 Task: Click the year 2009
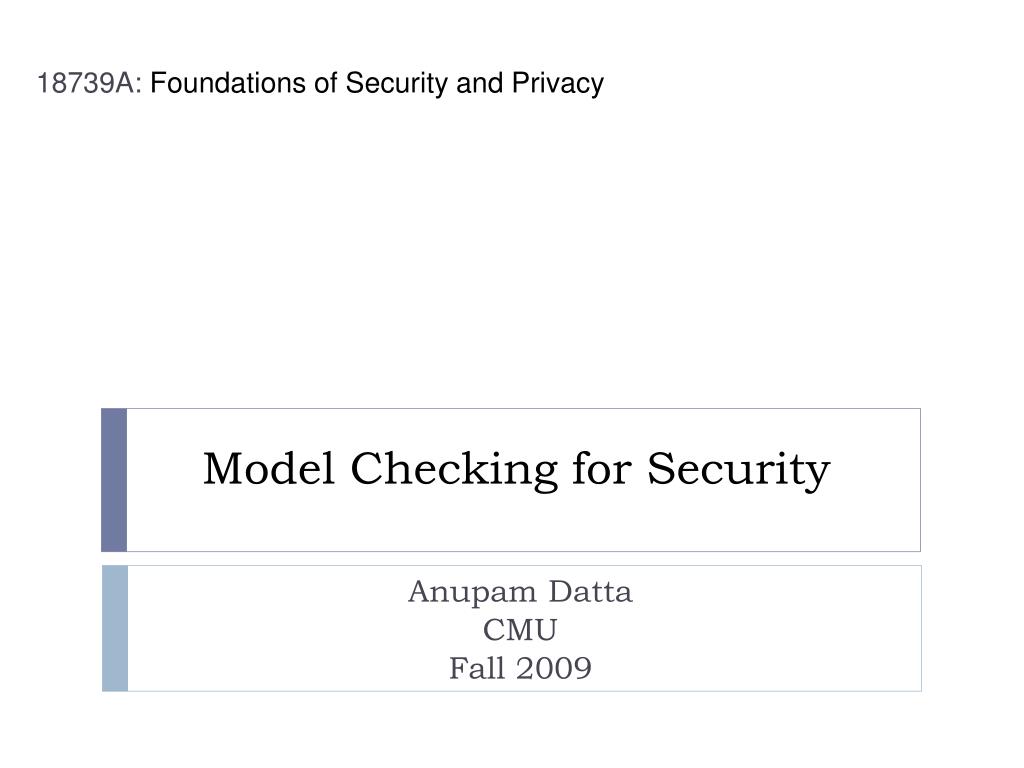554,669
